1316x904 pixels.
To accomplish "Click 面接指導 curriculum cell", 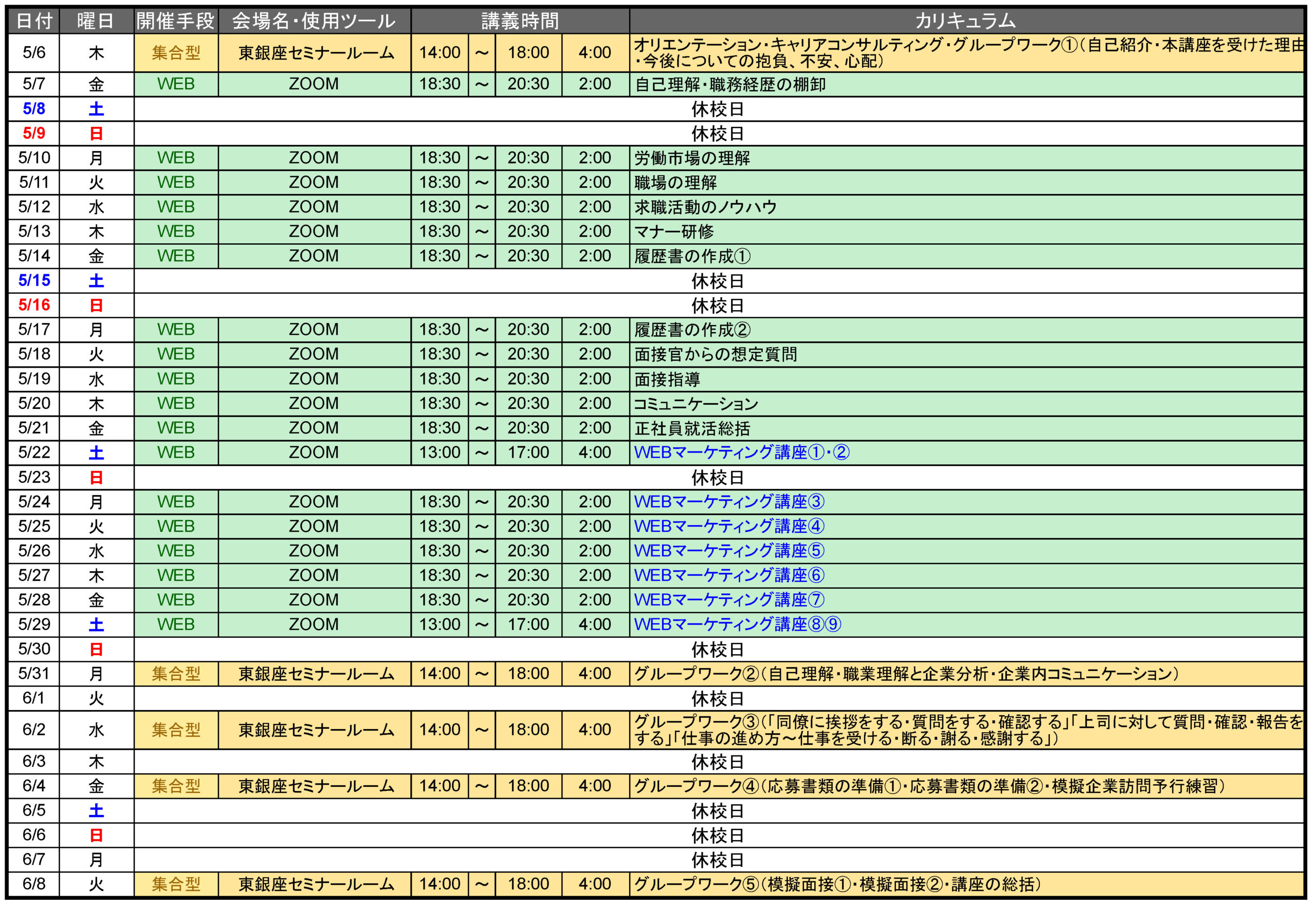I will [x=966, y=379].
